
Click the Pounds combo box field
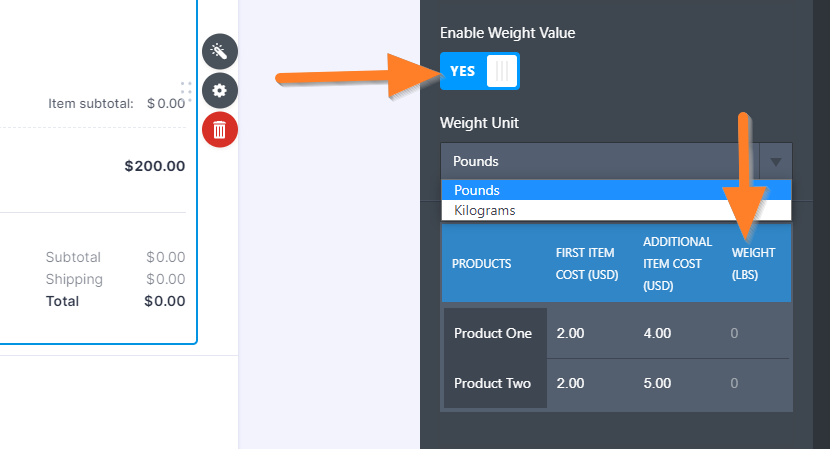(600, 161)
